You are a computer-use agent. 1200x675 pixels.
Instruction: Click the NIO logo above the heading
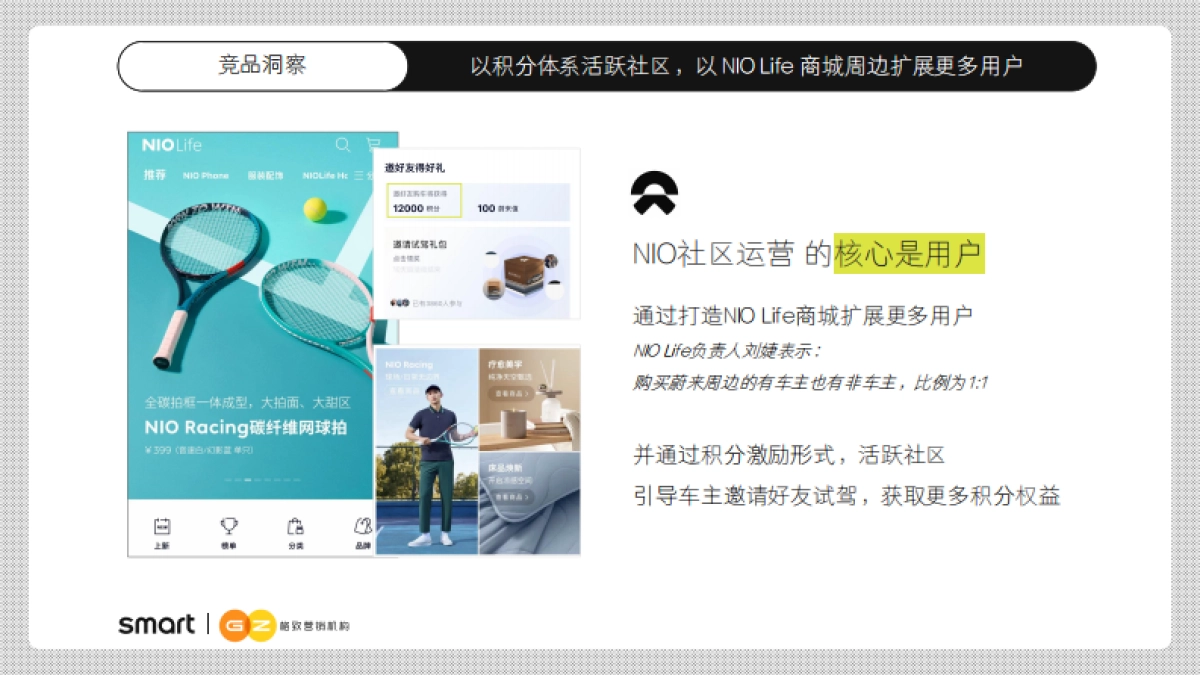point(655,192)
